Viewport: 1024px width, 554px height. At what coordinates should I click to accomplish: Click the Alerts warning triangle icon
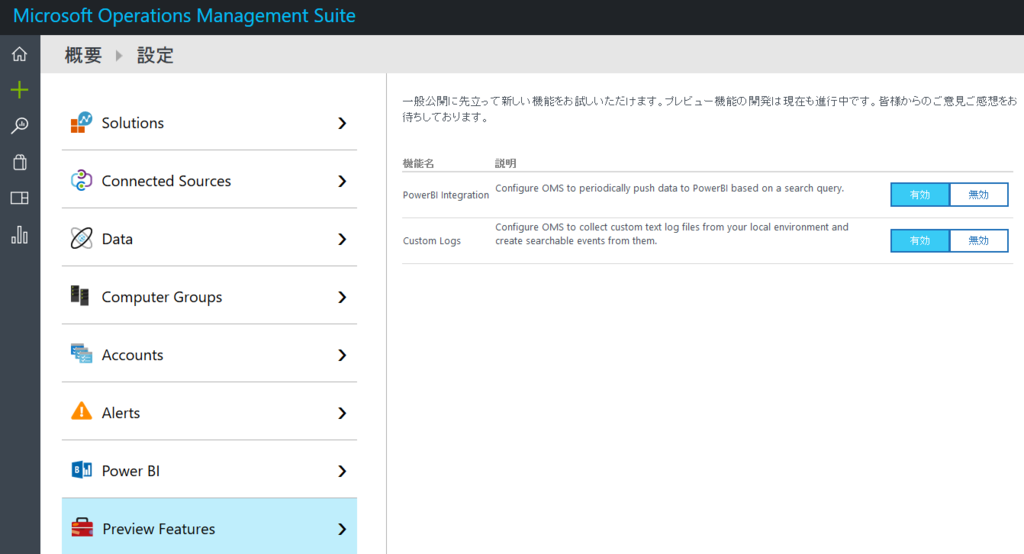[81, 412]
